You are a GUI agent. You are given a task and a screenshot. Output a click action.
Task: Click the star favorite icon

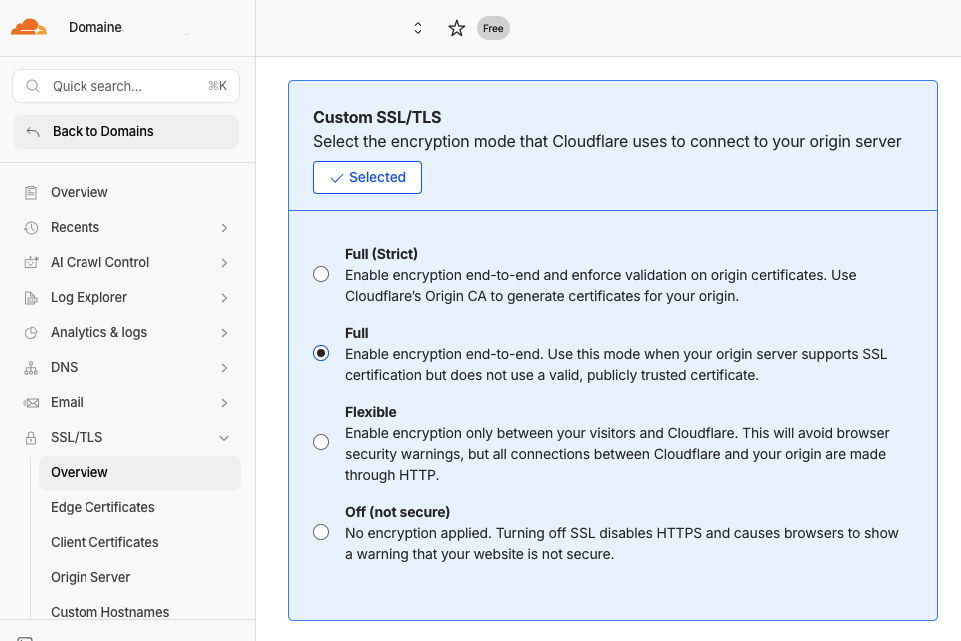tap(457, 28)
